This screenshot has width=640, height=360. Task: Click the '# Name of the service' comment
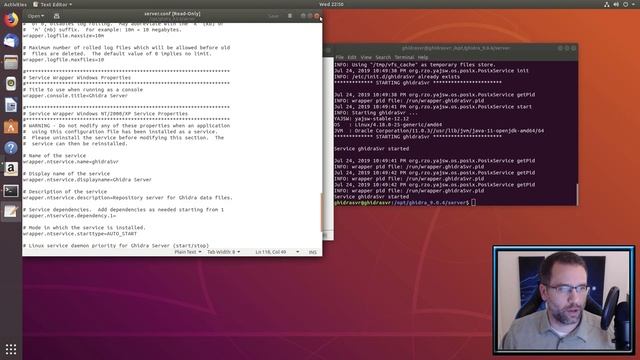[54, 156]
